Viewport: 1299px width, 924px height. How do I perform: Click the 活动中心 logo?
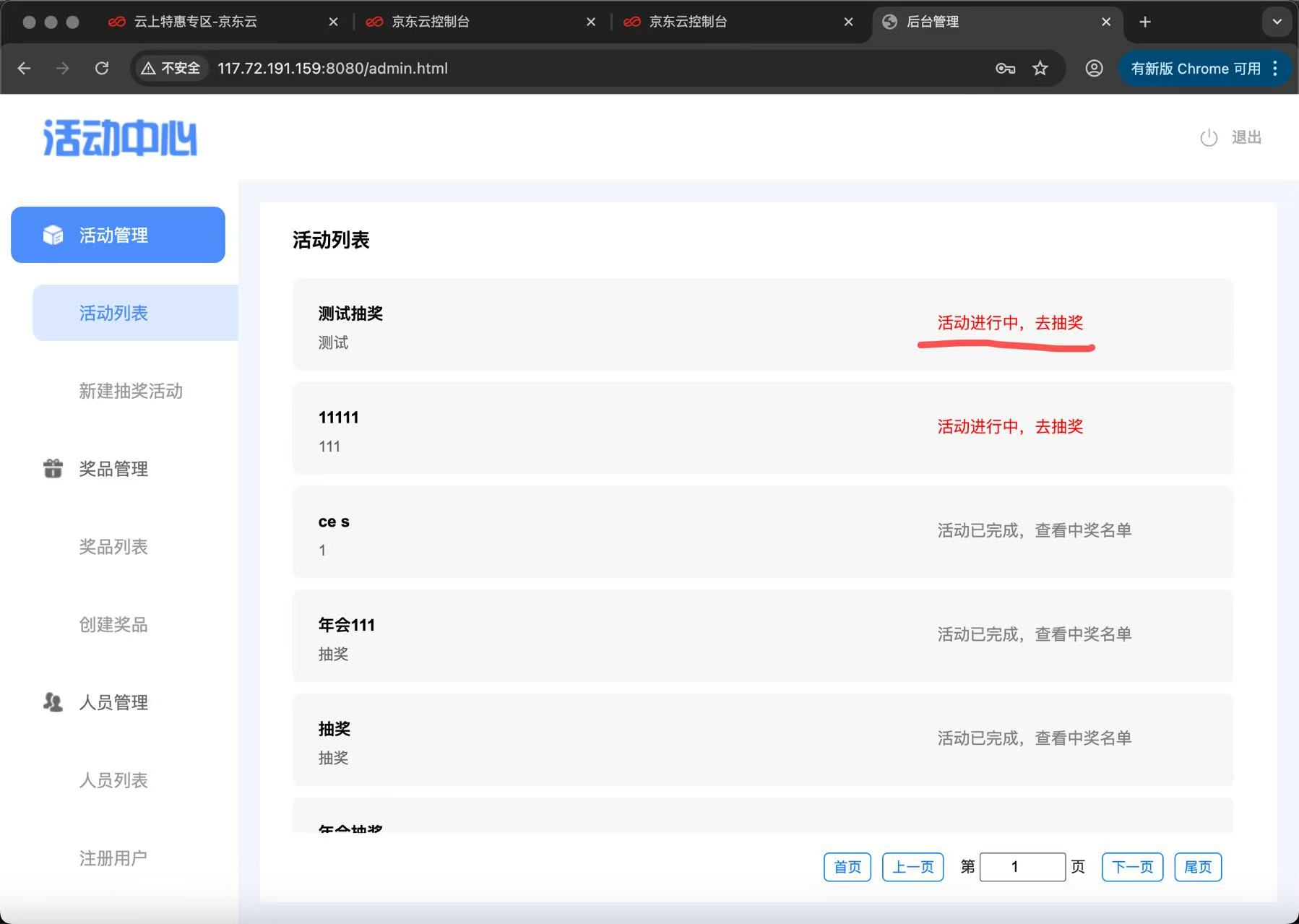click(120, 137)
